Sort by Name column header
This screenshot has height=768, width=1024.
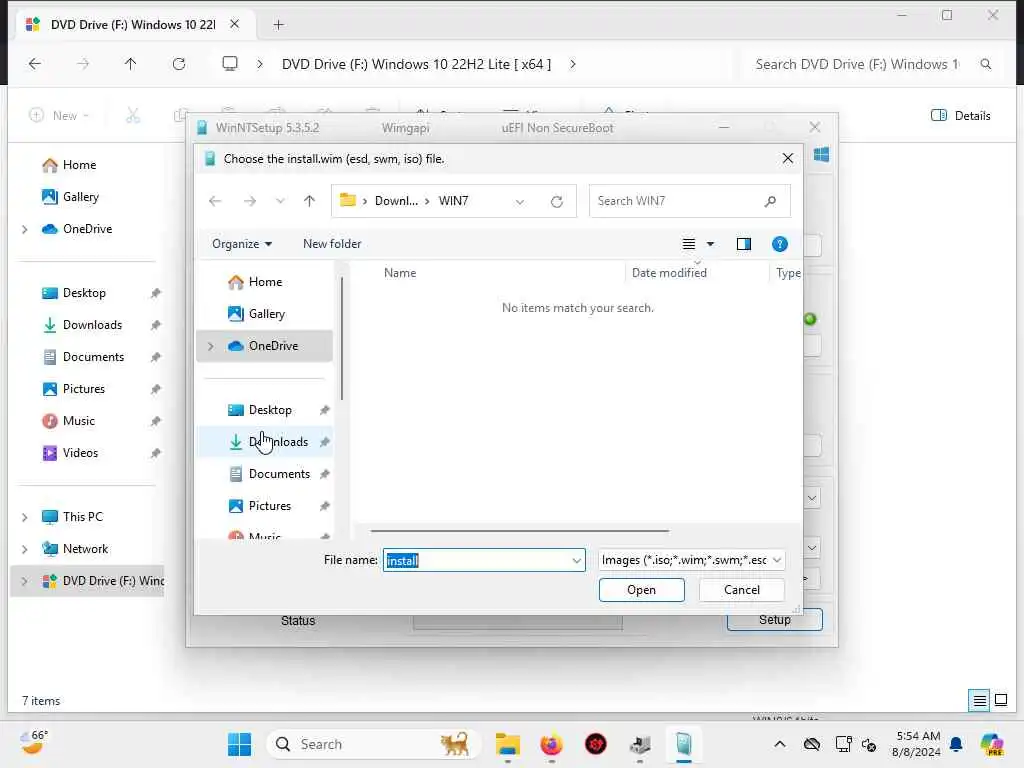[400, 273]
